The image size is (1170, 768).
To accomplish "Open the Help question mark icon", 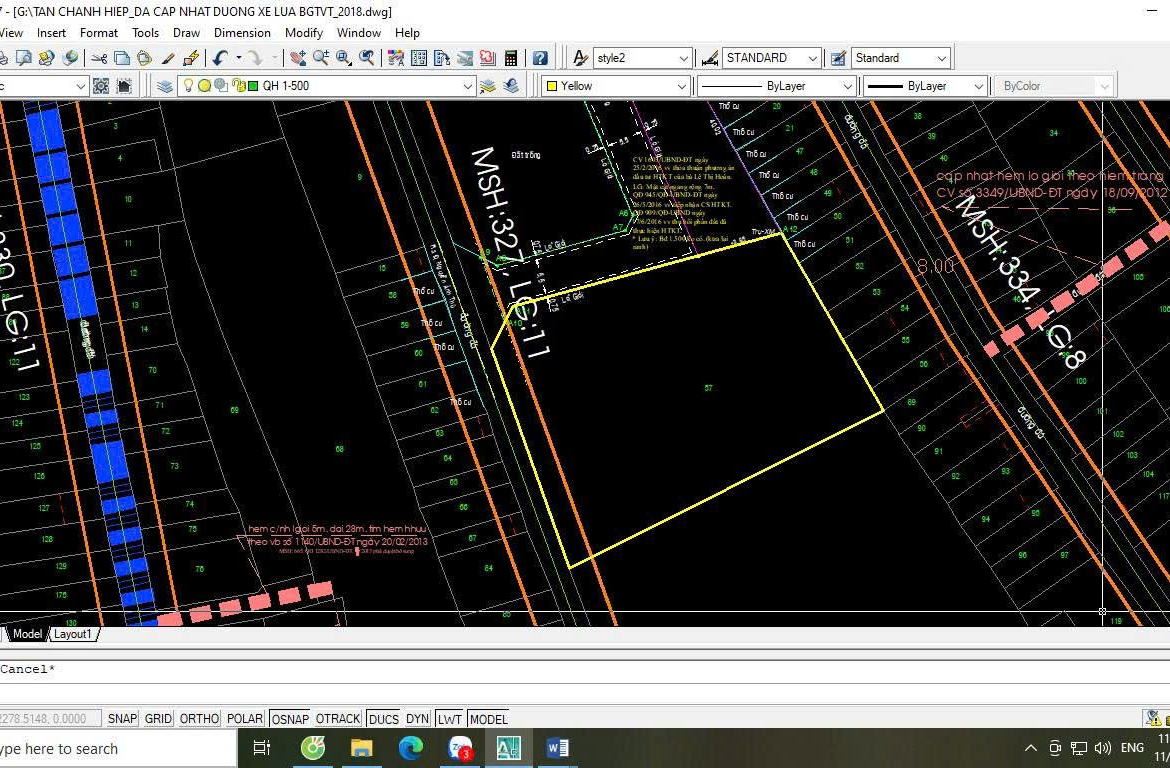I will pyautogui.click(x=540, y=58).
